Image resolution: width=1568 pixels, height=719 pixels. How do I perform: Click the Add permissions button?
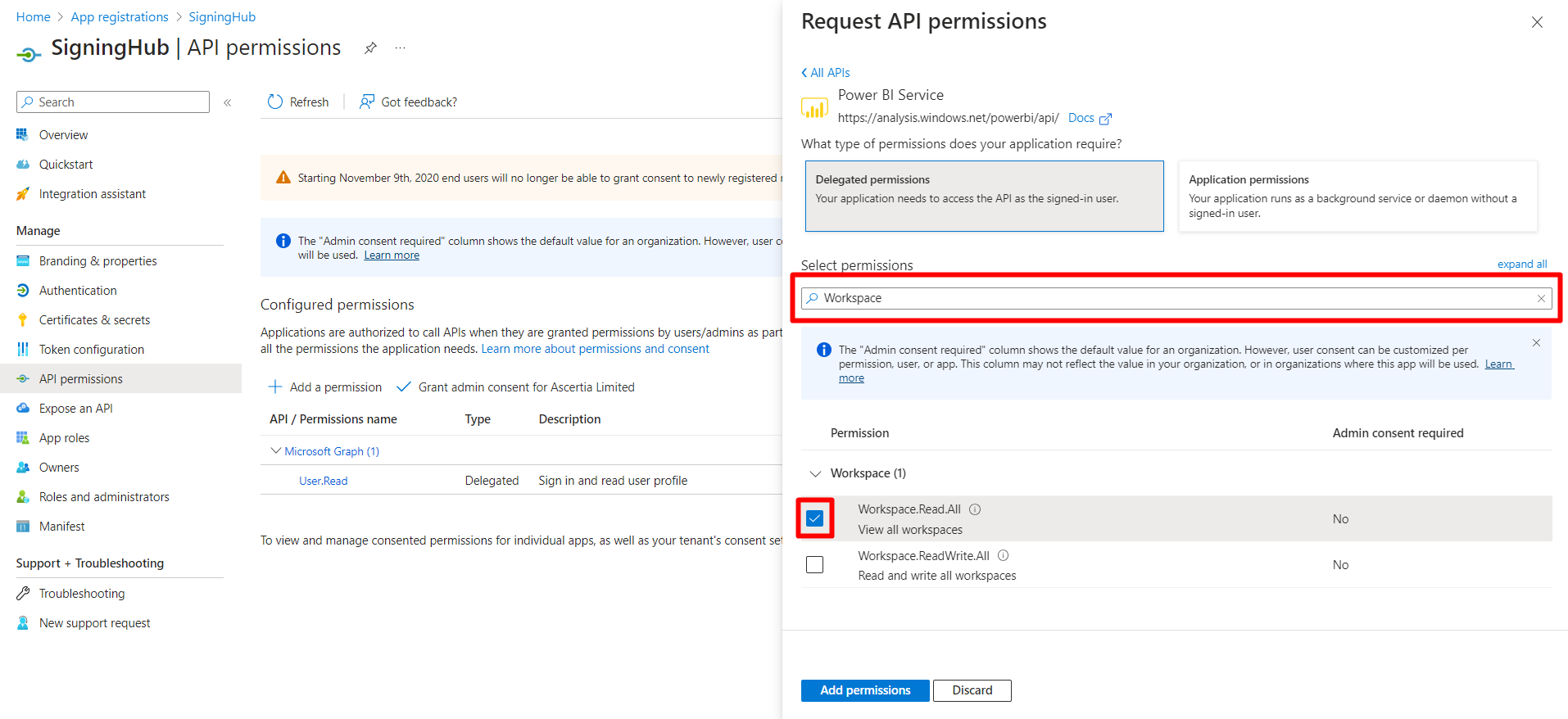tap(865, 690)
